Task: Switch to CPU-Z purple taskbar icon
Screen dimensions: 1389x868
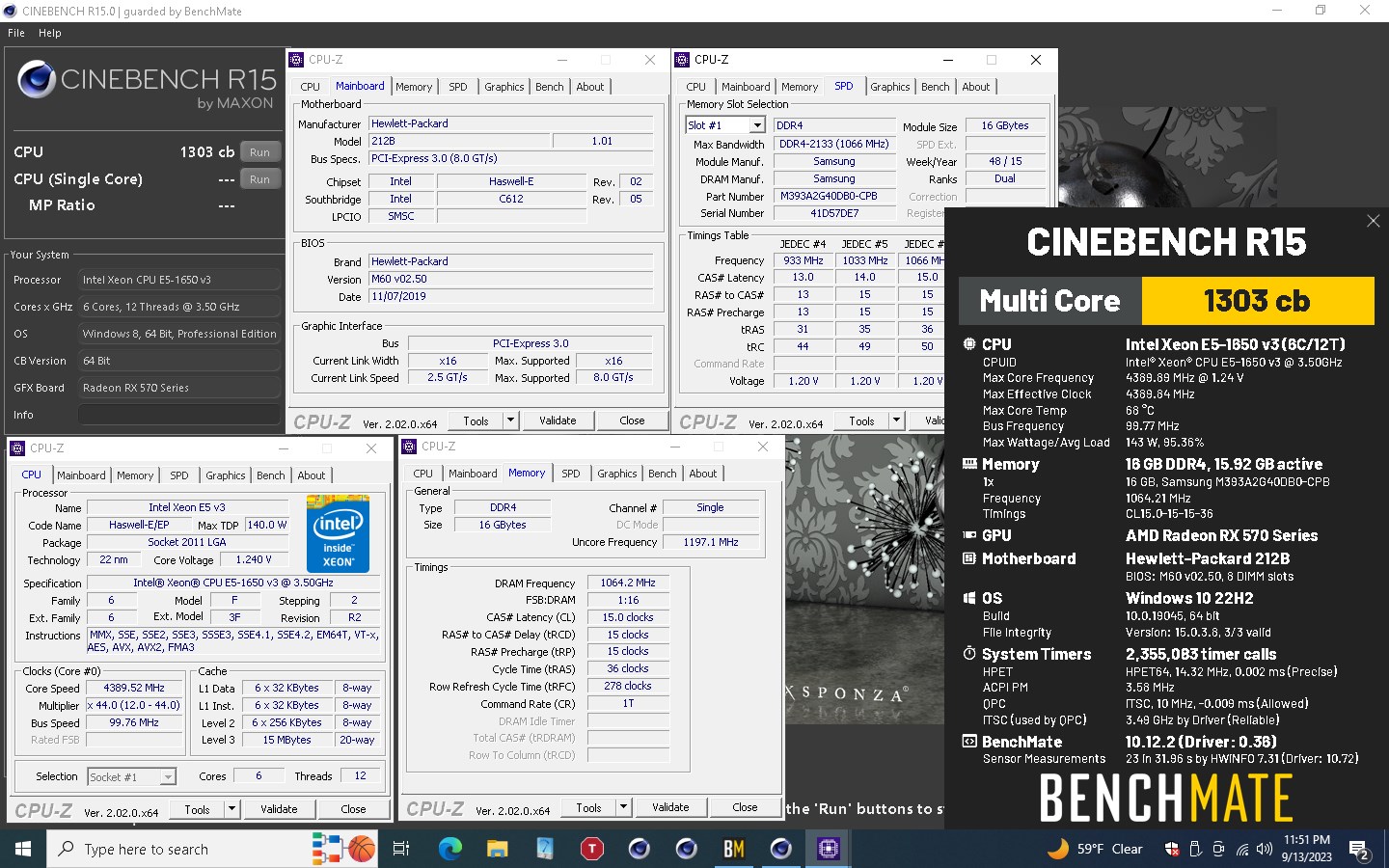Action: click(829, 849)
